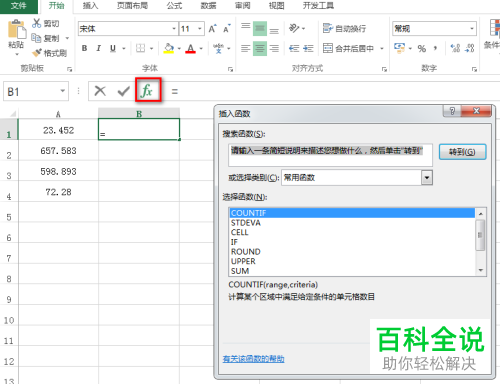Click the phonetic guide (wén) icon
The width and height of the screenshot is (500, 384).
tap(218, 48)
